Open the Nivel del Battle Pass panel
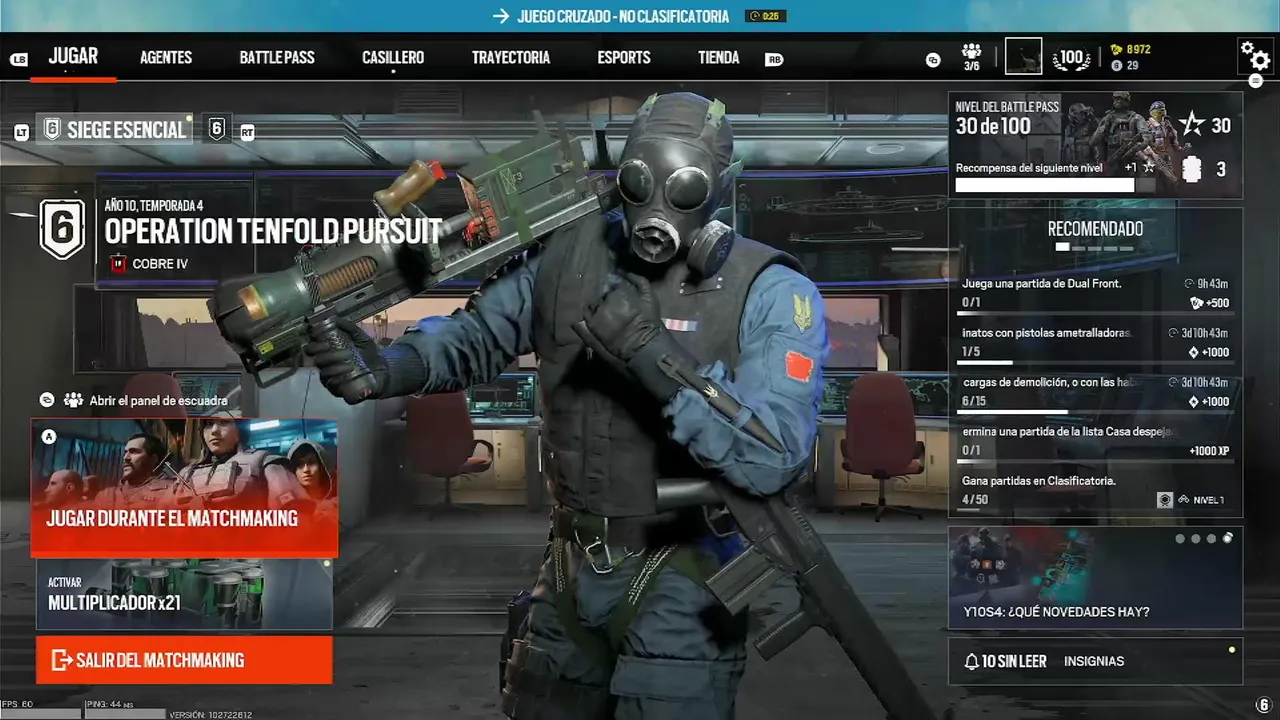 coord(1095,145)
